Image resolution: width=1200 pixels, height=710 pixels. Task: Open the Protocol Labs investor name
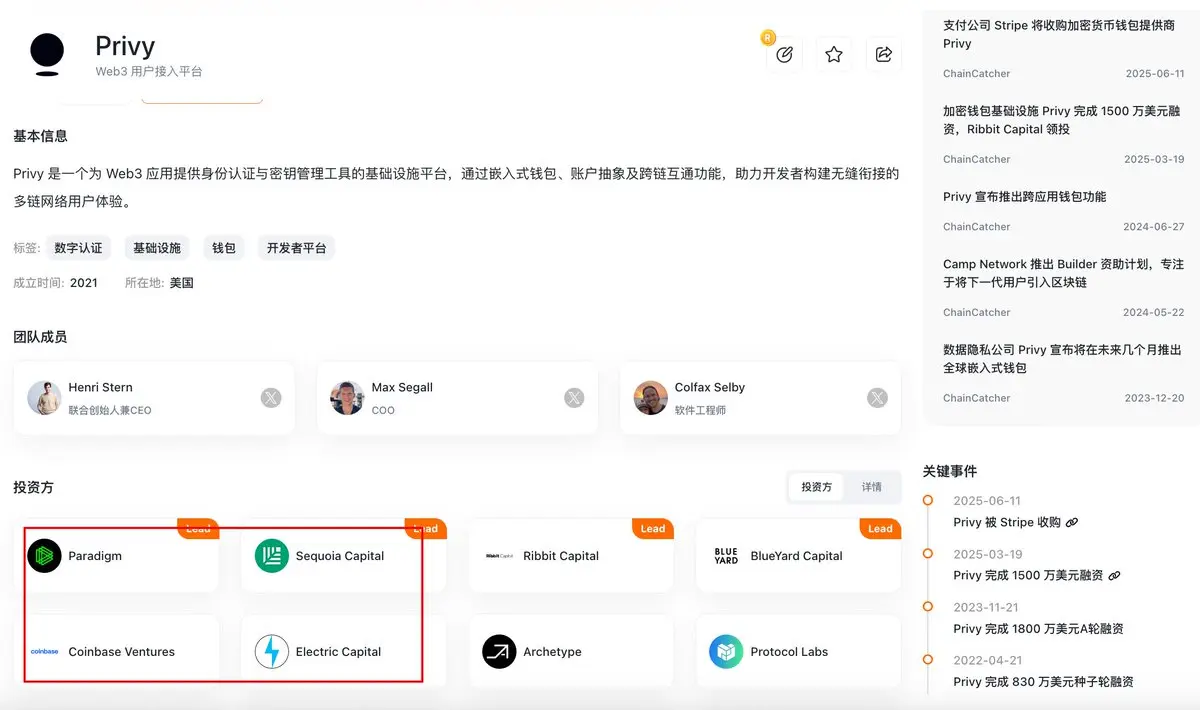[789, 652]
